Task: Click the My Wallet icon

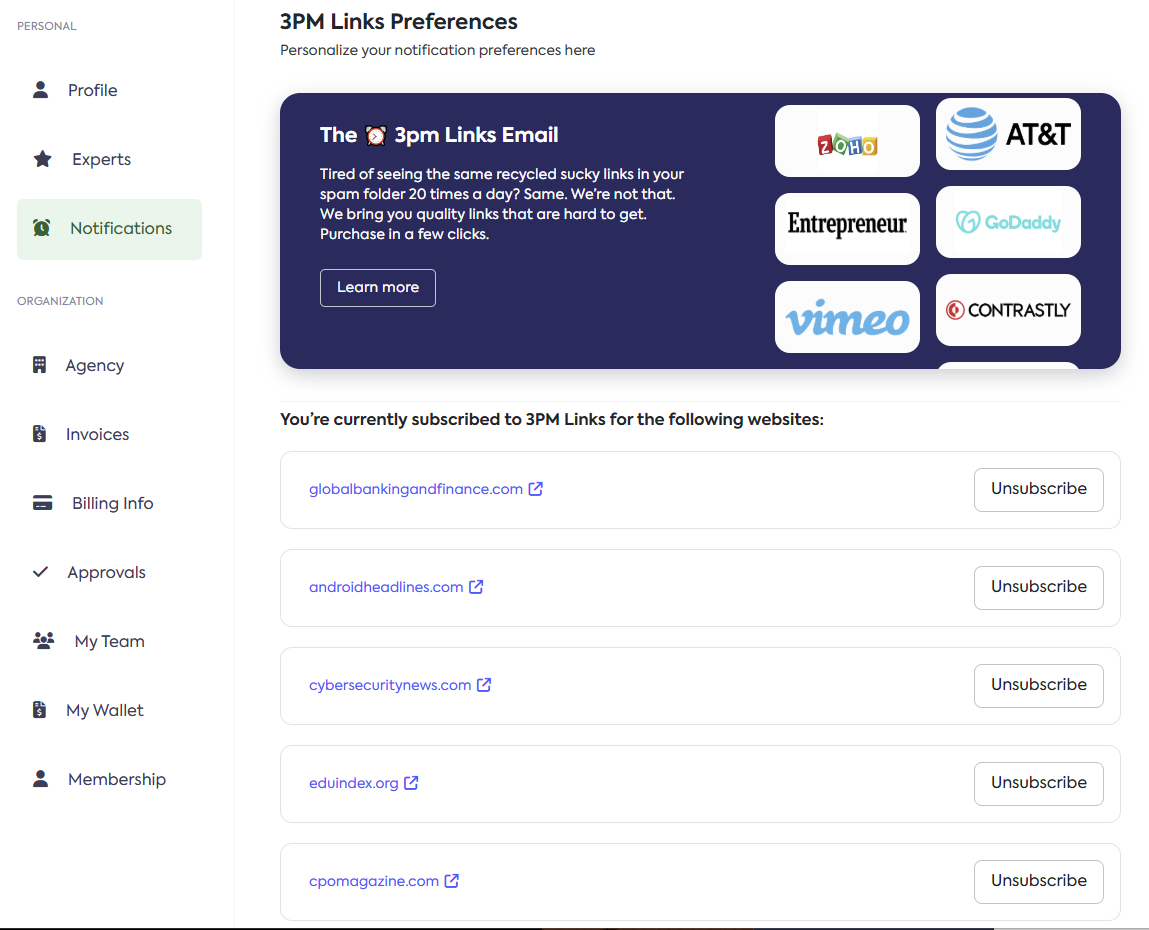Action: [x=40, y=710]
